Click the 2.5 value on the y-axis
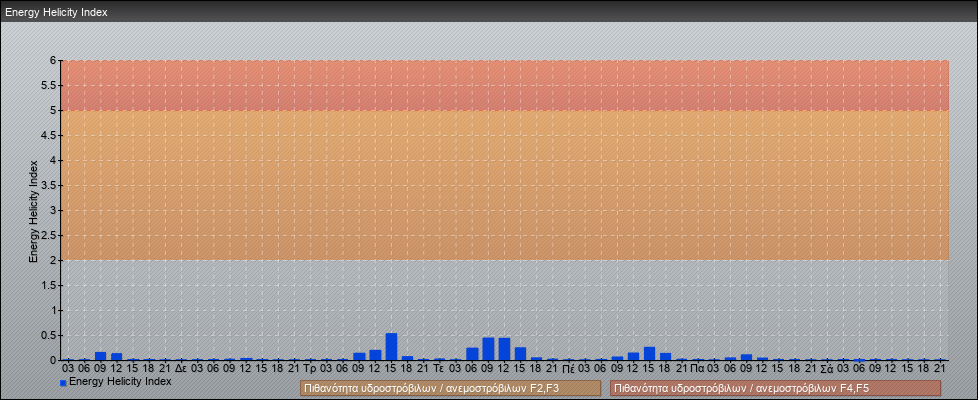Screen dimensions: 978x400 point(49,235)
